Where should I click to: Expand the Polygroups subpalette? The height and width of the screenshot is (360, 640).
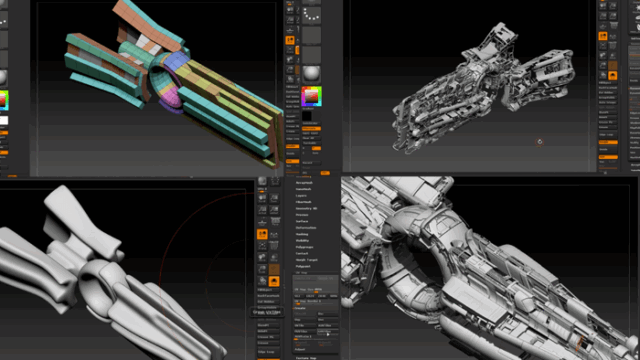(304, 247)
